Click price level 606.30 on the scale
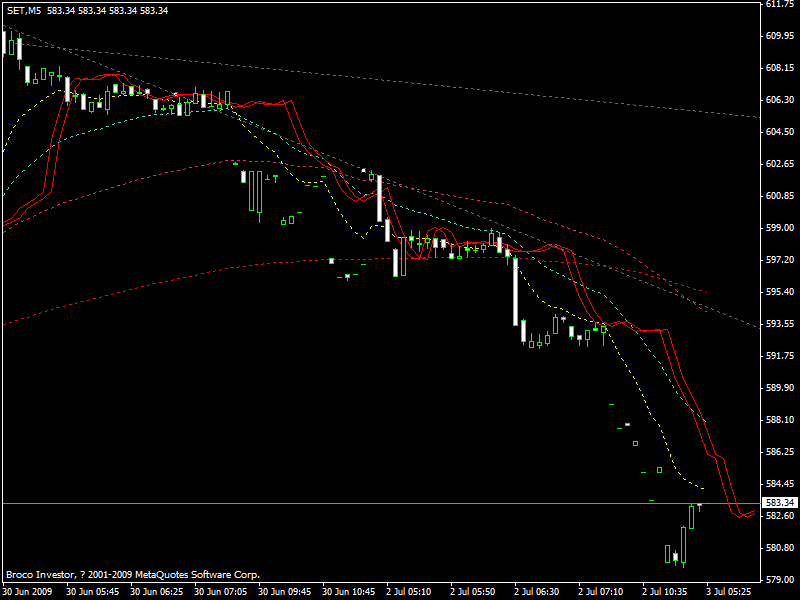 [x=780, y=100]
